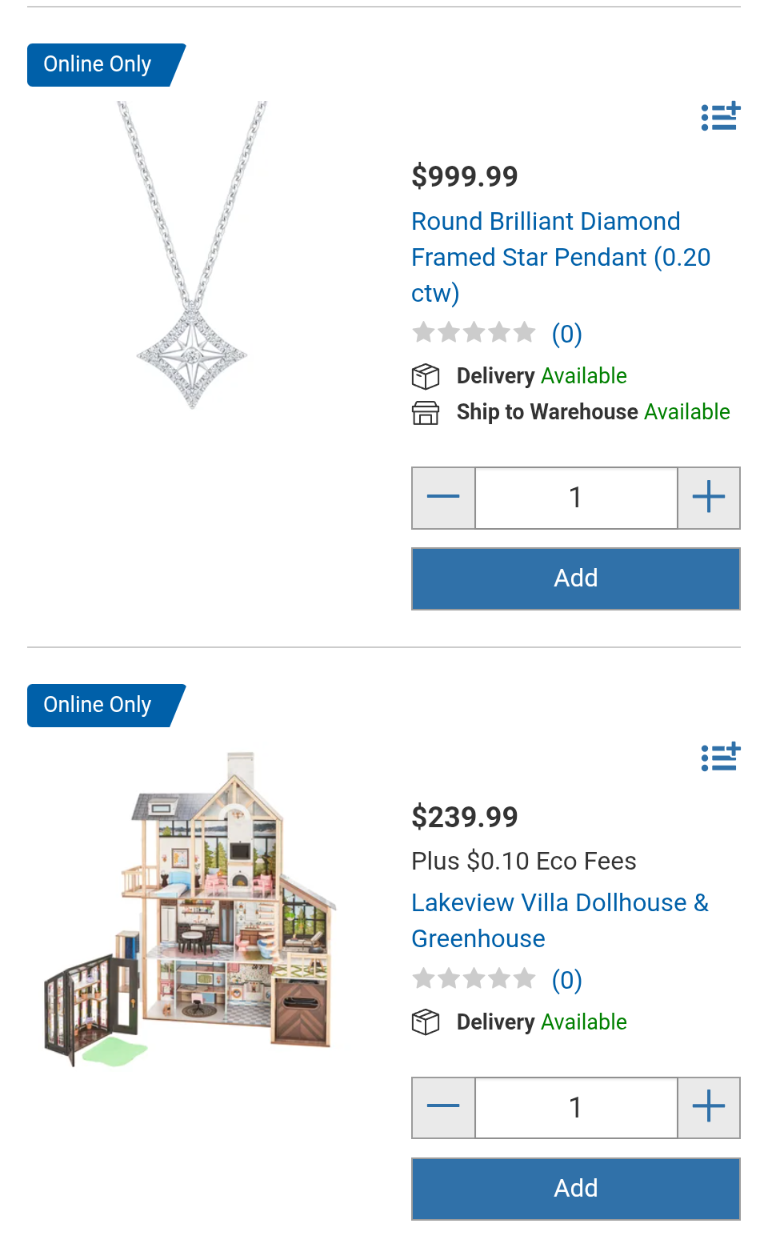Add the diamond pendant to a list
This screenshot has width=763, height=1253.
[x=720, y=117]
